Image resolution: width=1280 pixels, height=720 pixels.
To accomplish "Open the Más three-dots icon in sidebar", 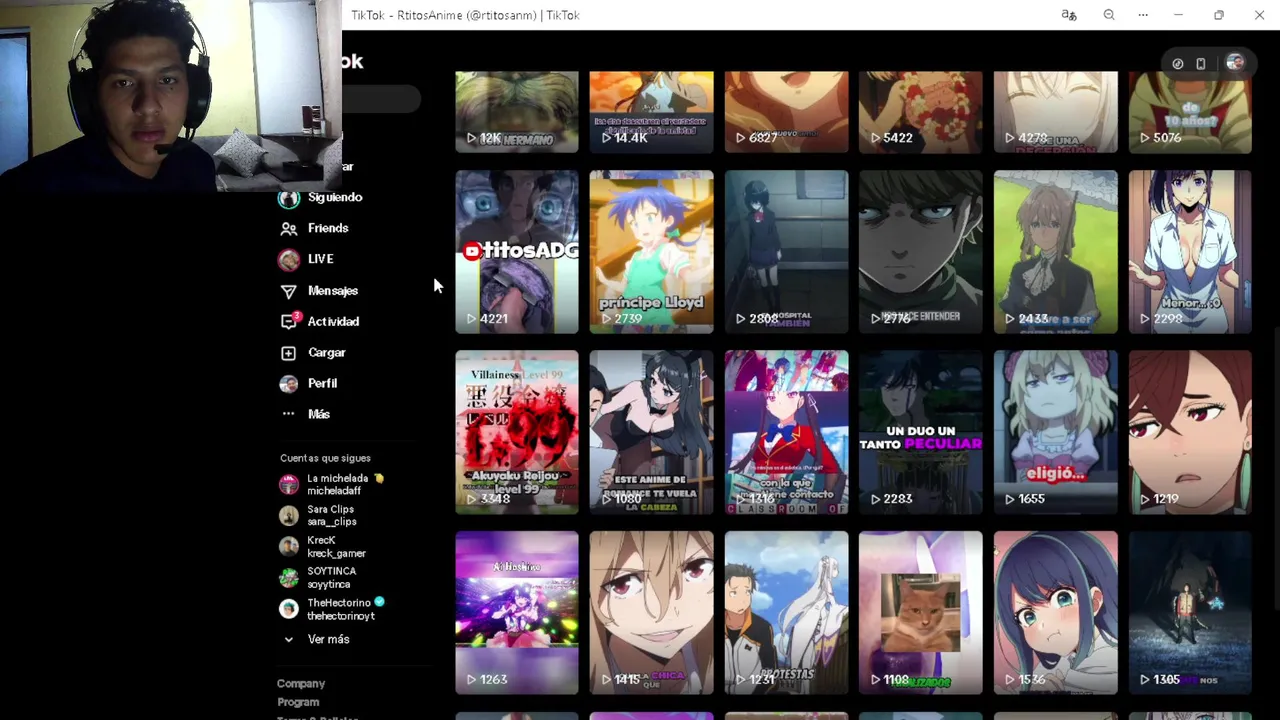I will [288, 414].
